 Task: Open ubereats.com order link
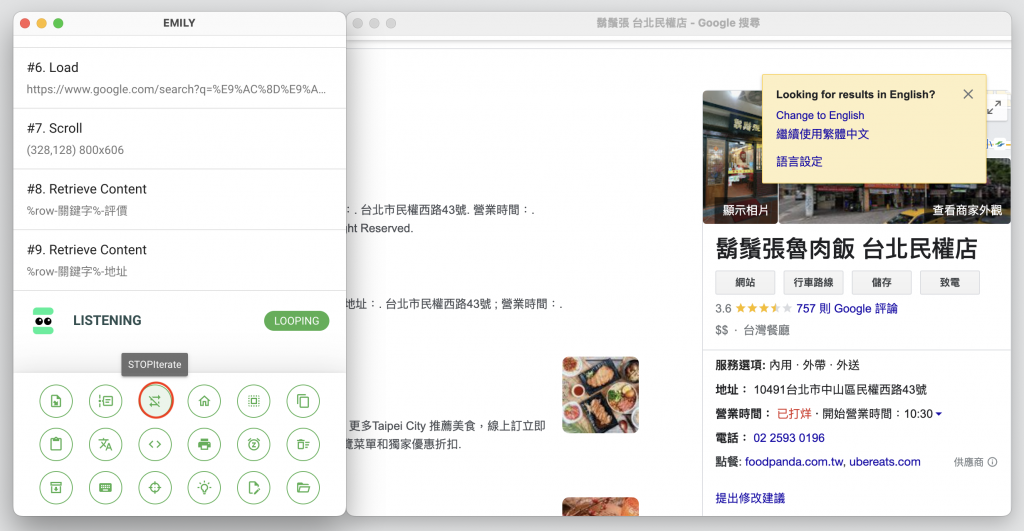click(884, 462)
